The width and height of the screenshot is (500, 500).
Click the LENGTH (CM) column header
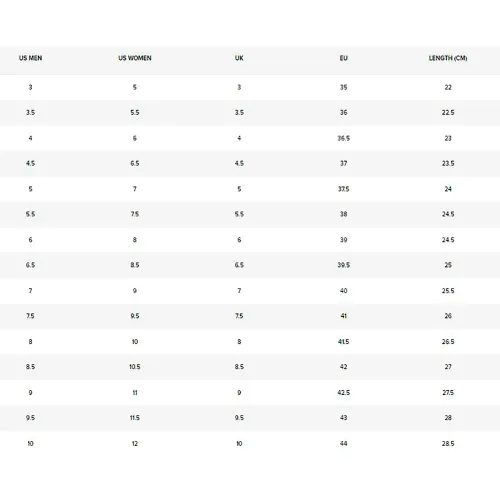(448, 58)
